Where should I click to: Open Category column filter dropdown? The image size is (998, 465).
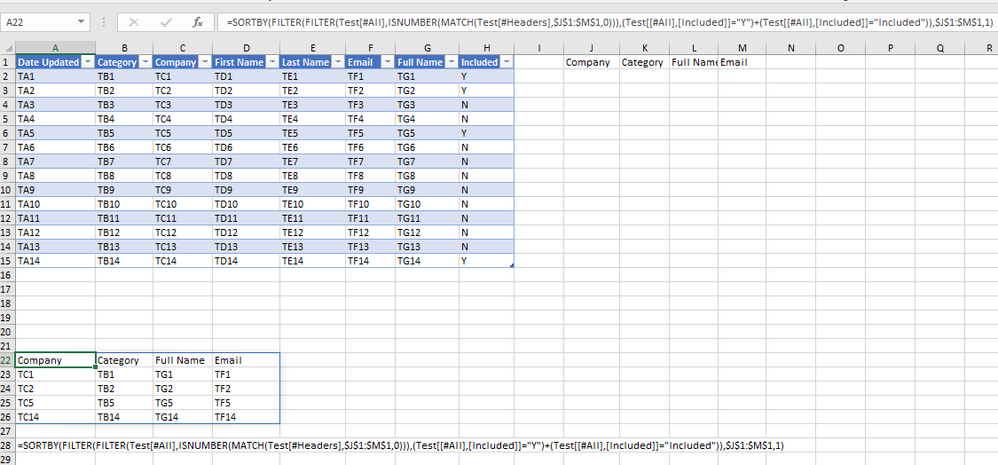145,62
